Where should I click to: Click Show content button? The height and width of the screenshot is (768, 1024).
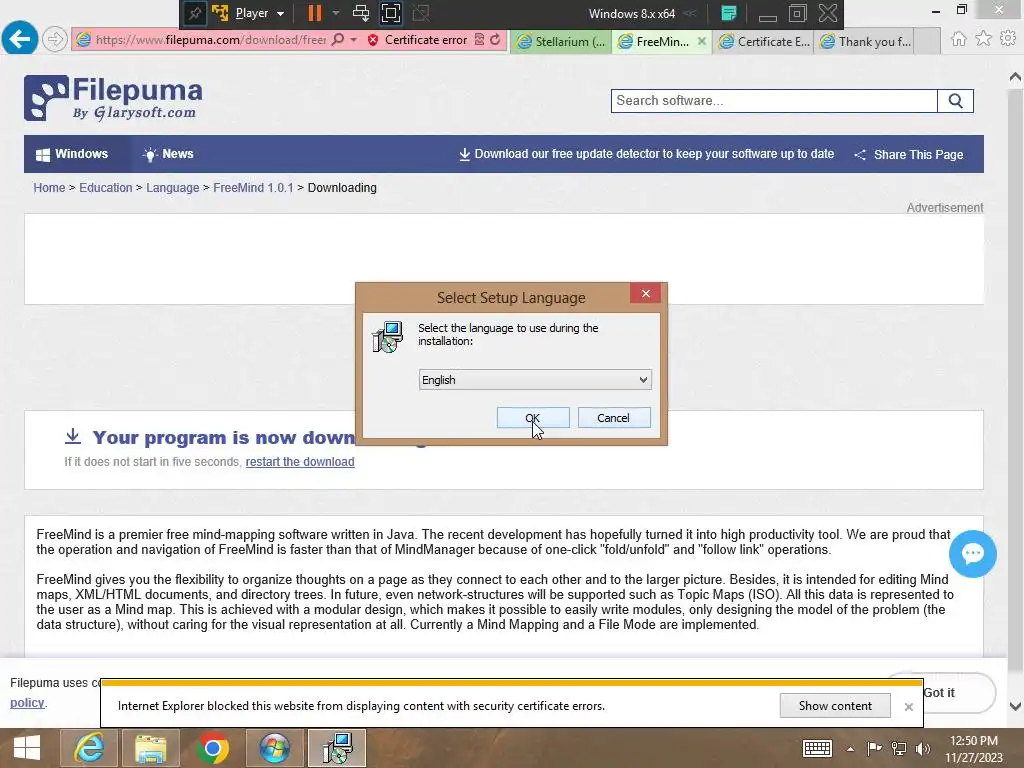[x=835, y=705]
